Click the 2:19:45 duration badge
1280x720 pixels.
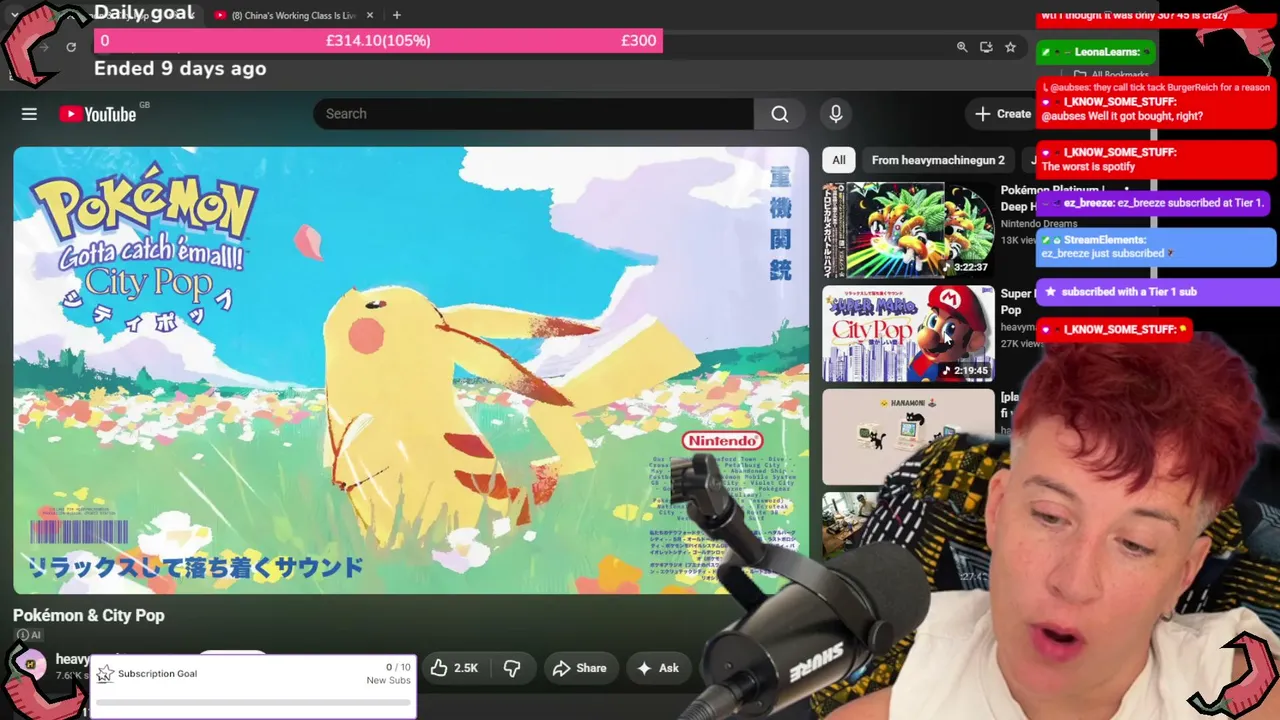pos(965,371)
